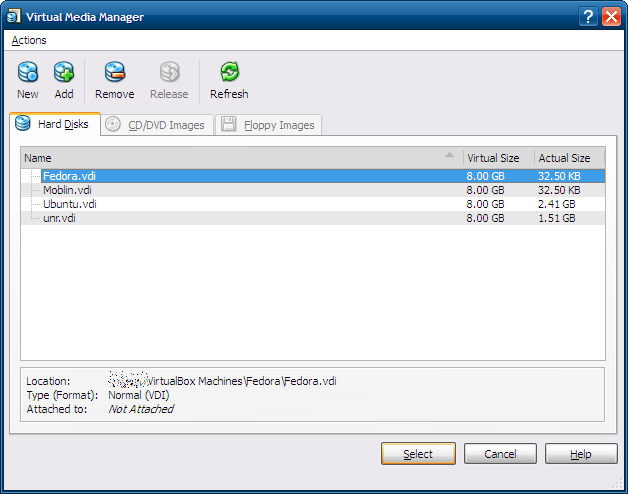Screen dimensions: 628x494
Task: Sort by the Actual Size column header
Action: tap(570, 158)
